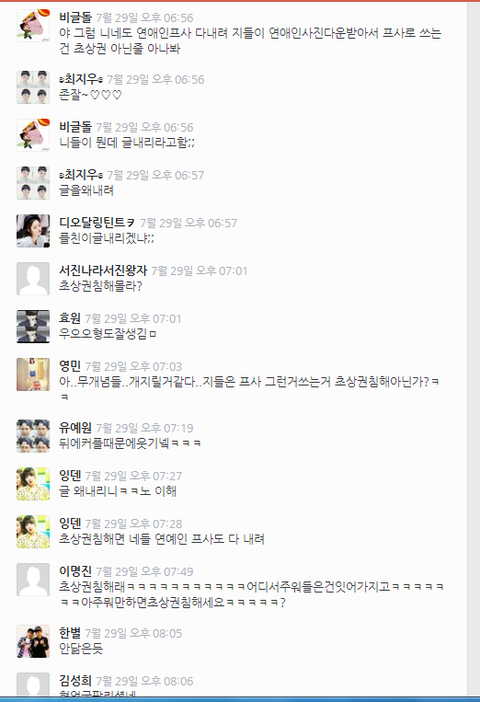Open 유예원's four-face avatar

[33, 436]
